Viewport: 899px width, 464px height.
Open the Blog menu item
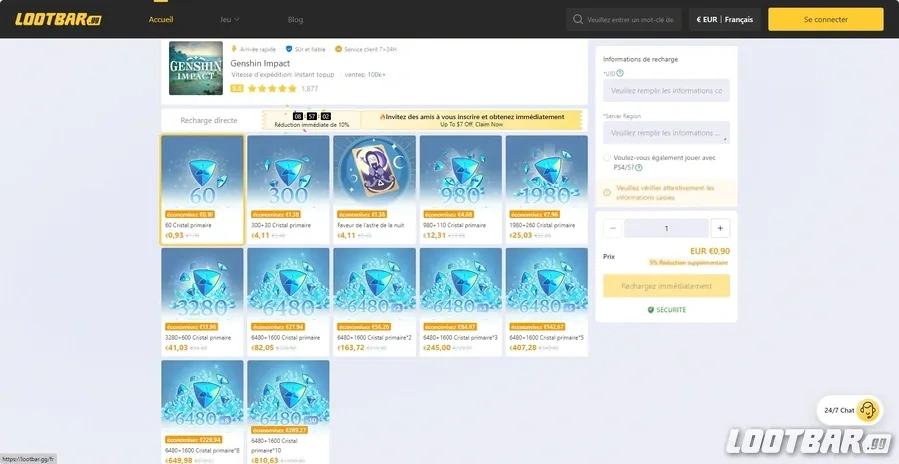pos(295,19)
